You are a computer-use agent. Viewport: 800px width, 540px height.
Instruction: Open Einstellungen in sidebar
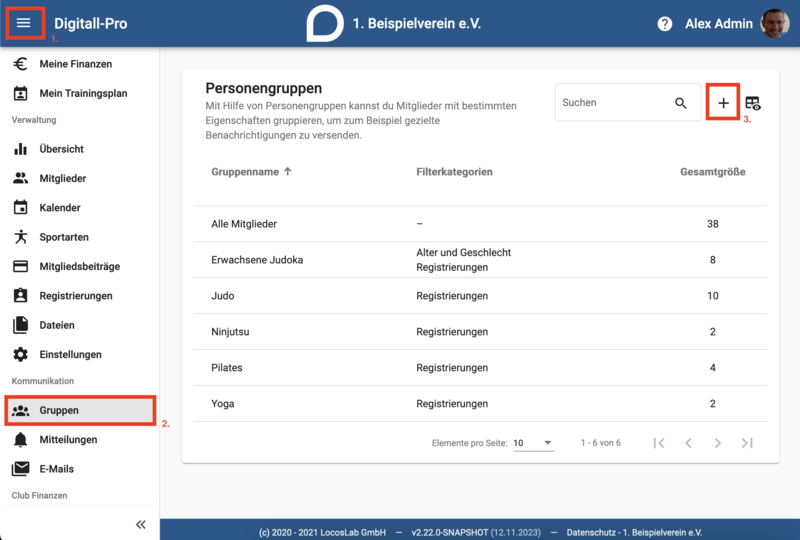[80, 354]
